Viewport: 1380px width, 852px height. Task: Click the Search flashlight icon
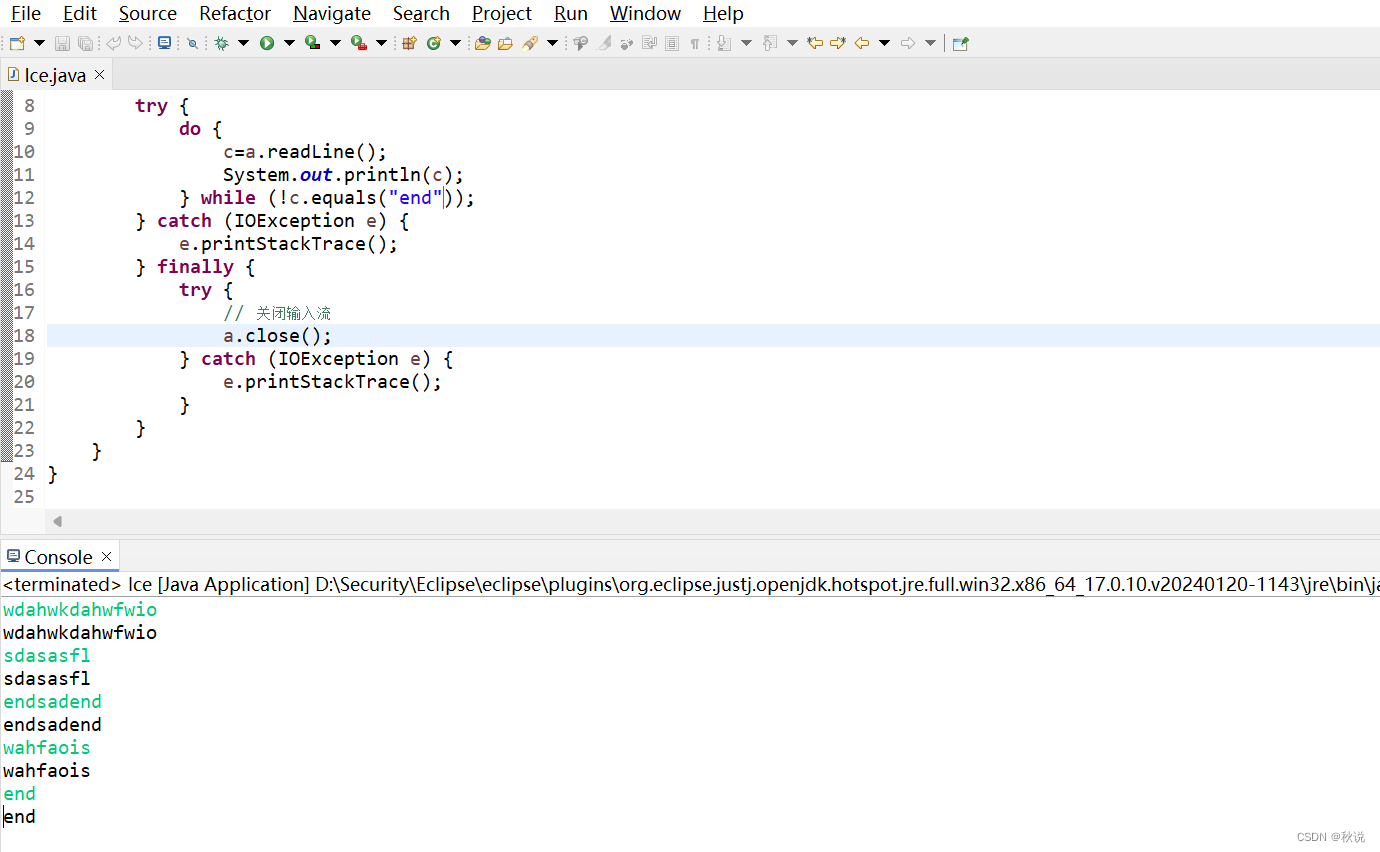[x=530, y=43]
